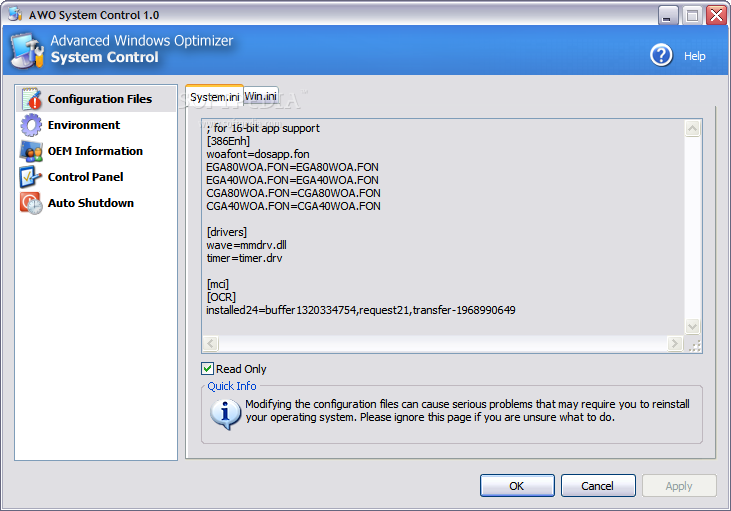
Task: Click the '; for 16-bit app support' line
Action: 263,128
